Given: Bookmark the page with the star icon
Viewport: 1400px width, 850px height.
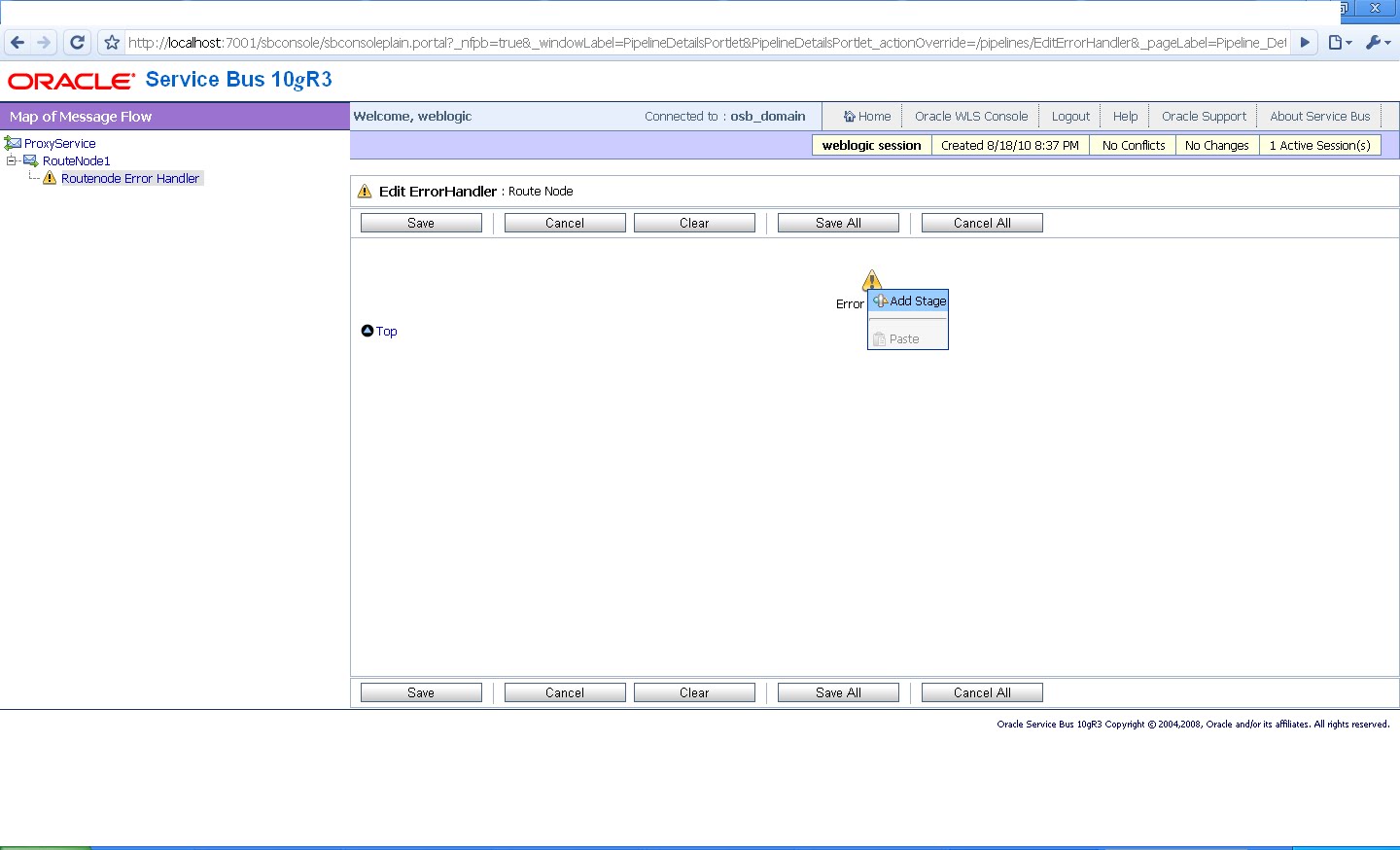Looking at the screenshot, I should [x=112, y=43].
